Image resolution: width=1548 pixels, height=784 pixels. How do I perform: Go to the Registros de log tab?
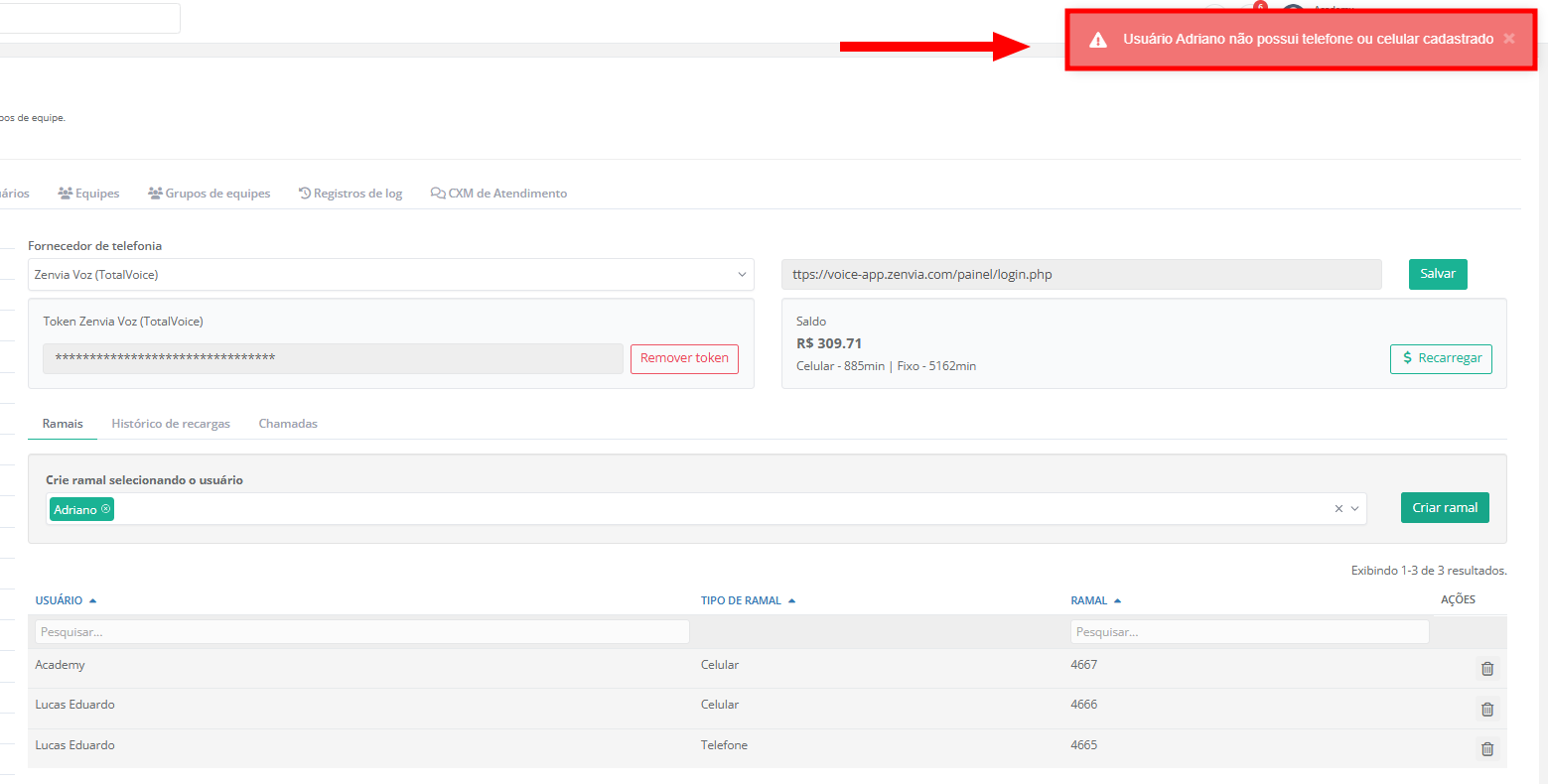click(x=351, y=194)
